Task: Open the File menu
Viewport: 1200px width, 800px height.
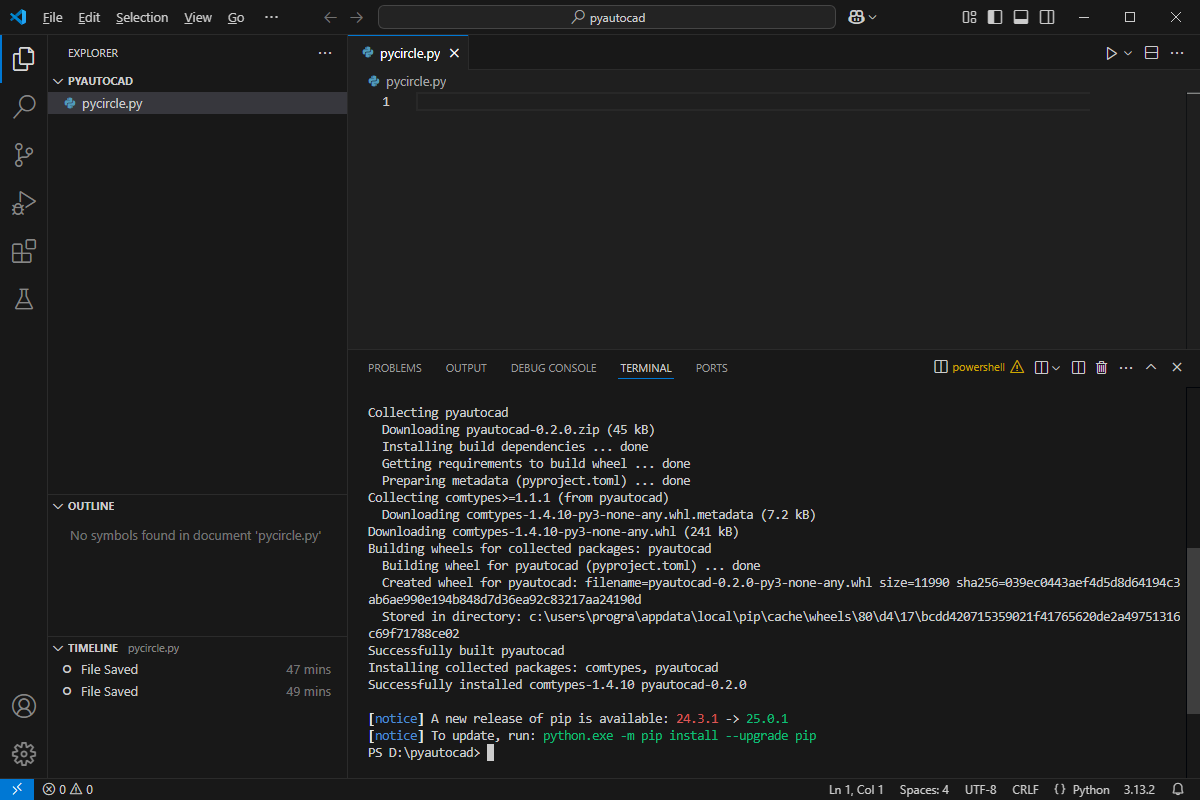Action: [53, 18]
